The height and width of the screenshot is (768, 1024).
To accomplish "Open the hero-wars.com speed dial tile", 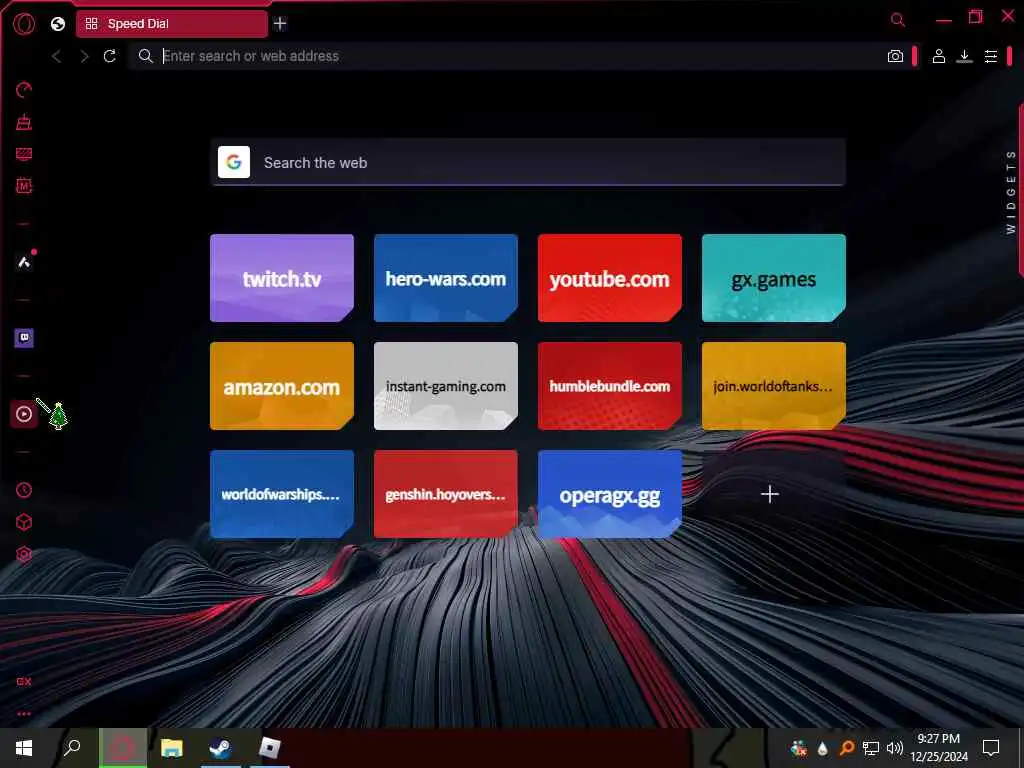I will [x=446, y=278].
